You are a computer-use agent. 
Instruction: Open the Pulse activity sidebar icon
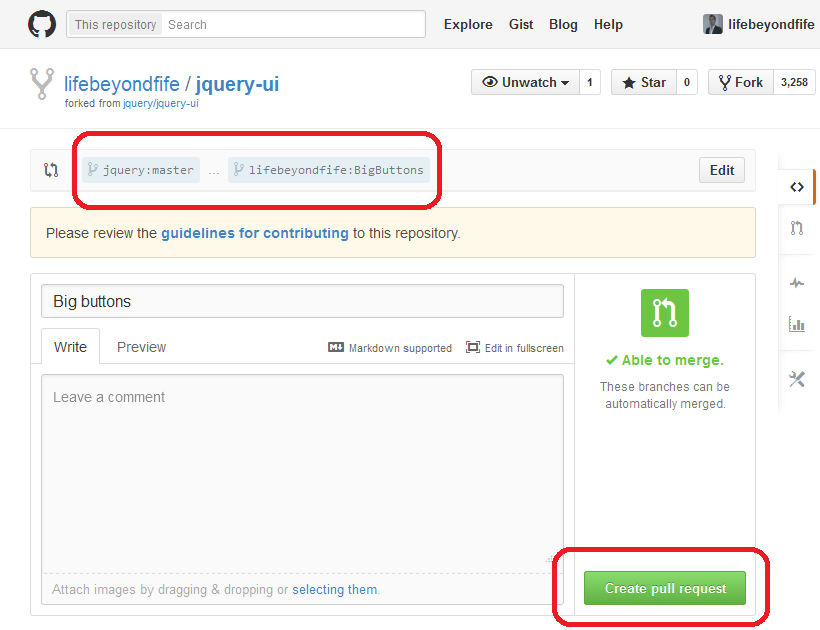pos(797,283)
